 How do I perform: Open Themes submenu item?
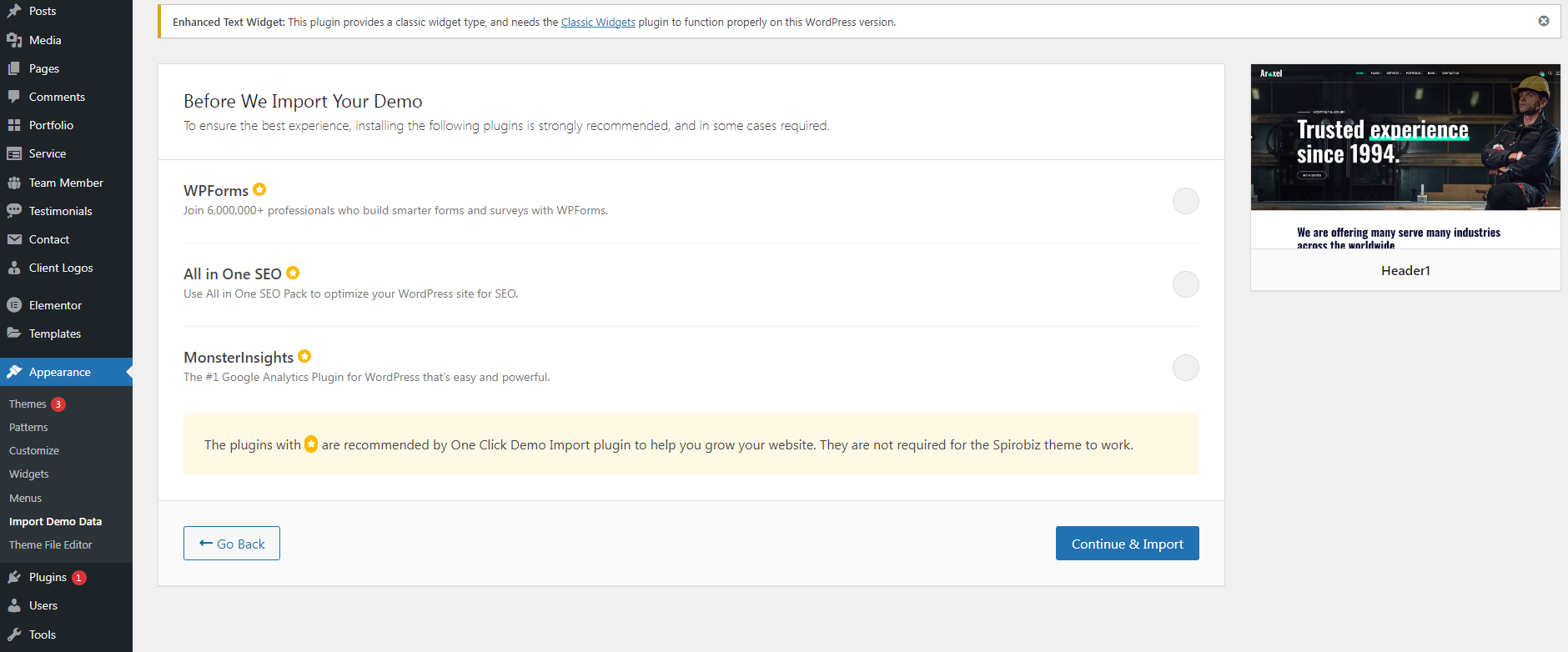[28, 404]
